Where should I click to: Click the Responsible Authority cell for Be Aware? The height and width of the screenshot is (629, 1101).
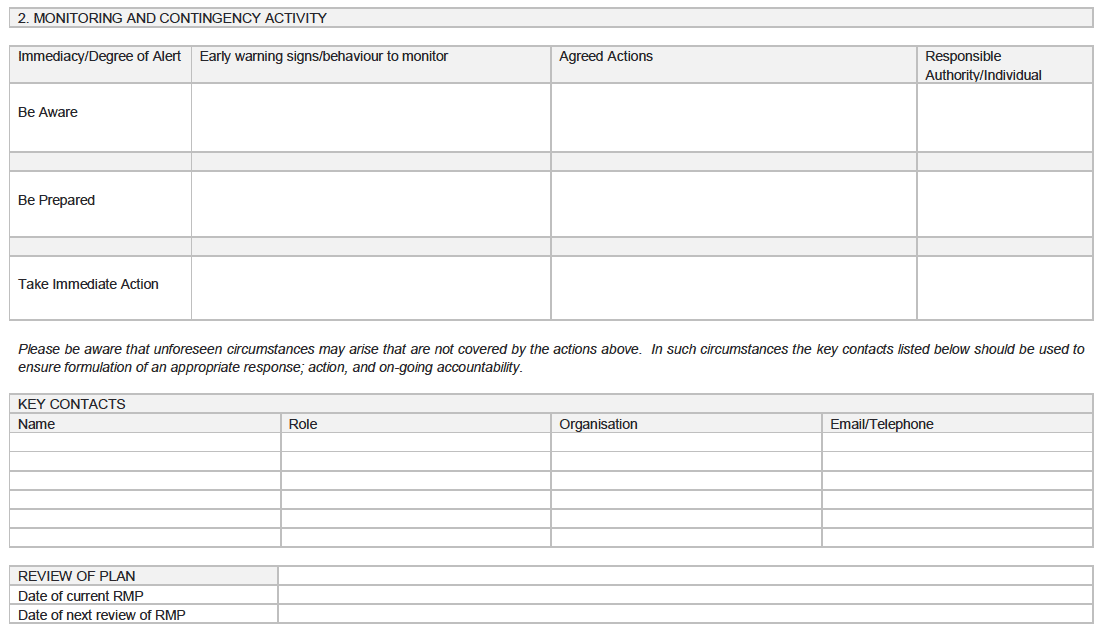[x=1005, y=117]
